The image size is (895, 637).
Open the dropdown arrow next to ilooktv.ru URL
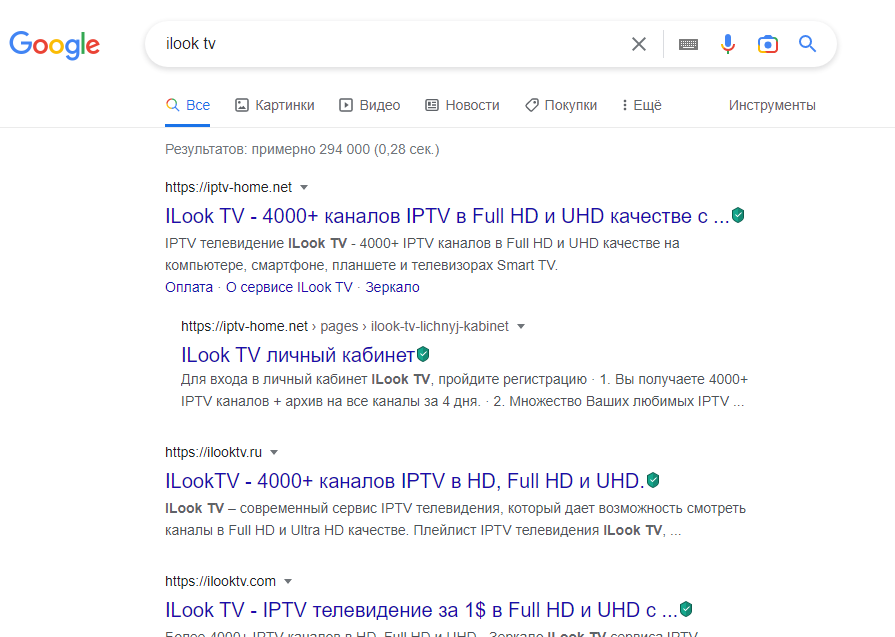tap(276, 451)
